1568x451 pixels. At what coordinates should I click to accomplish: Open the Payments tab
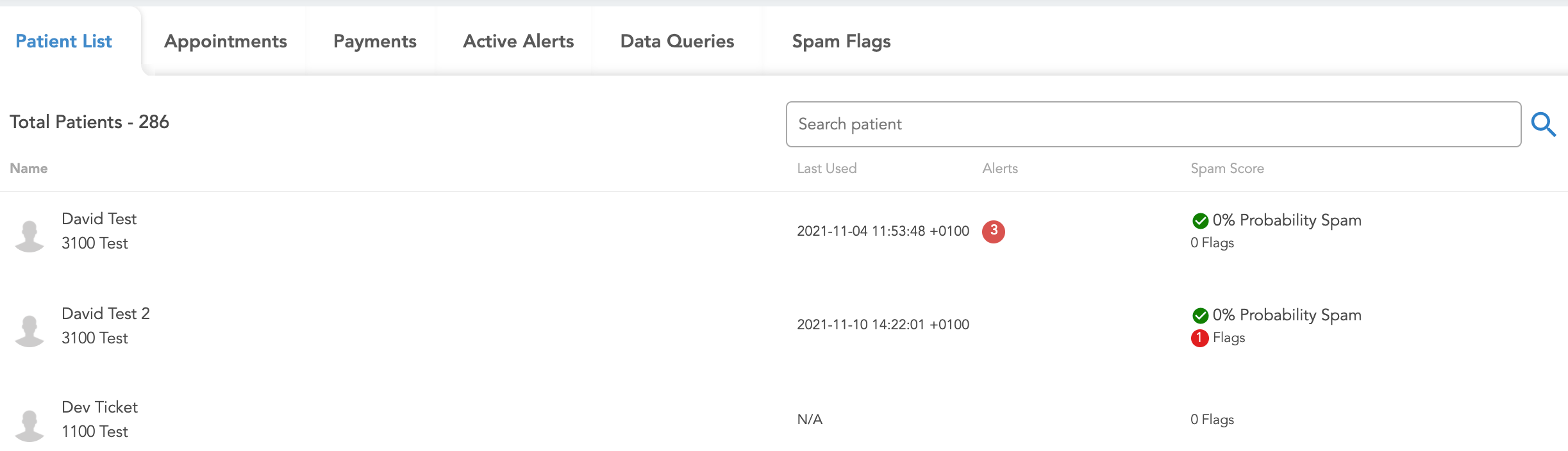375,42
